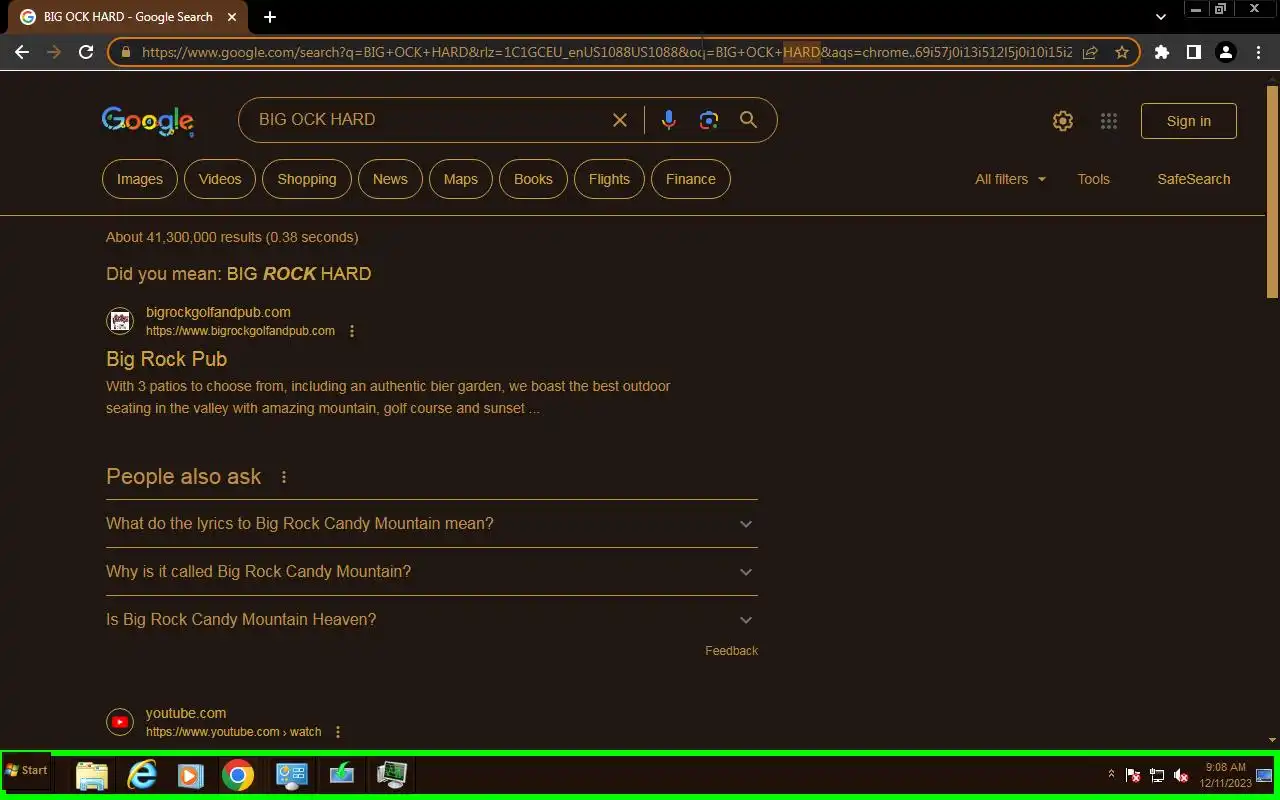Select the Finance filter
1280x800 pixels.
(x=691, y=179)
